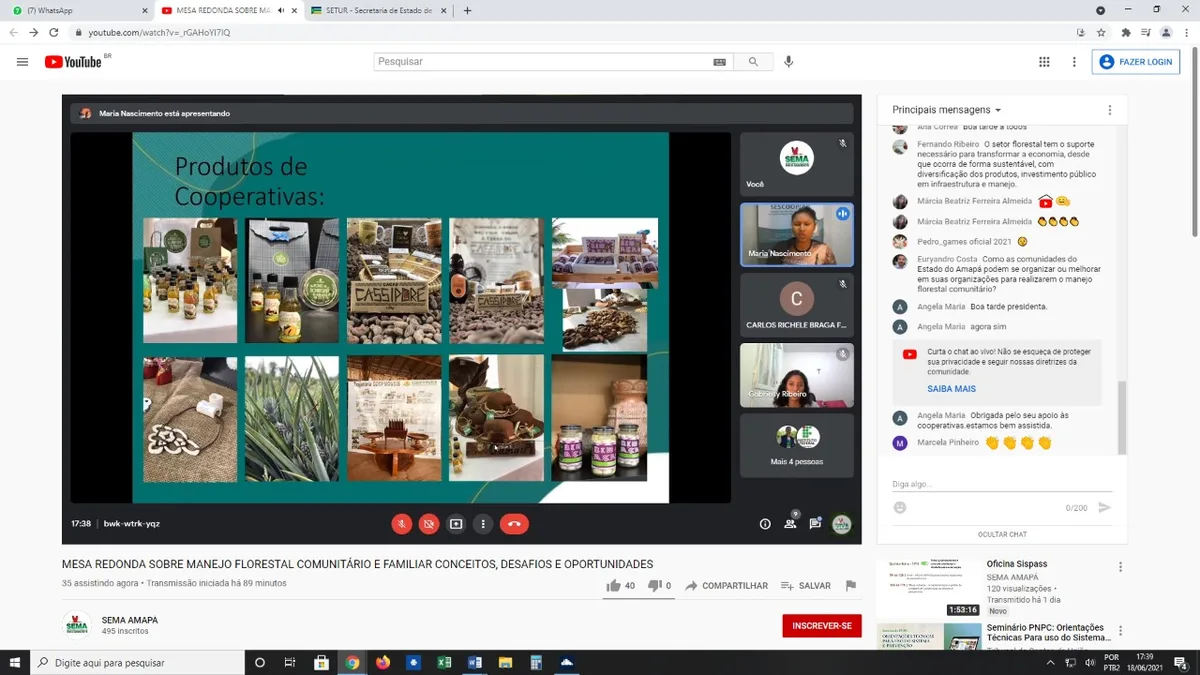Select the Maria Nascimento participant tile
Viewport: 1200px width, 675px height.
[797, 235]
